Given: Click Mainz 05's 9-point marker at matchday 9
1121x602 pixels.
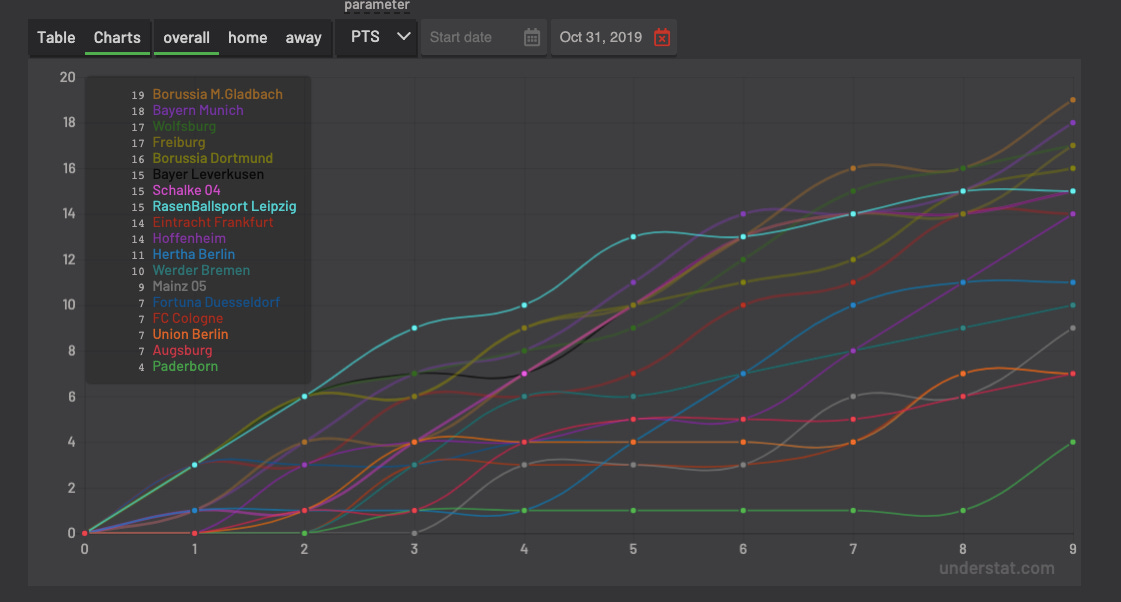Looking at the screenshot, I should click(1072, 328).
